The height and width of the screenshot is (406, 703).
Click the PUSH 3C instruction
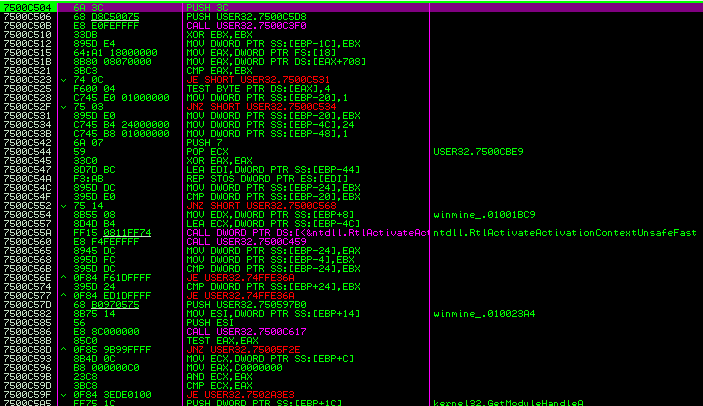pyautogui.click(x=207, y=8)
